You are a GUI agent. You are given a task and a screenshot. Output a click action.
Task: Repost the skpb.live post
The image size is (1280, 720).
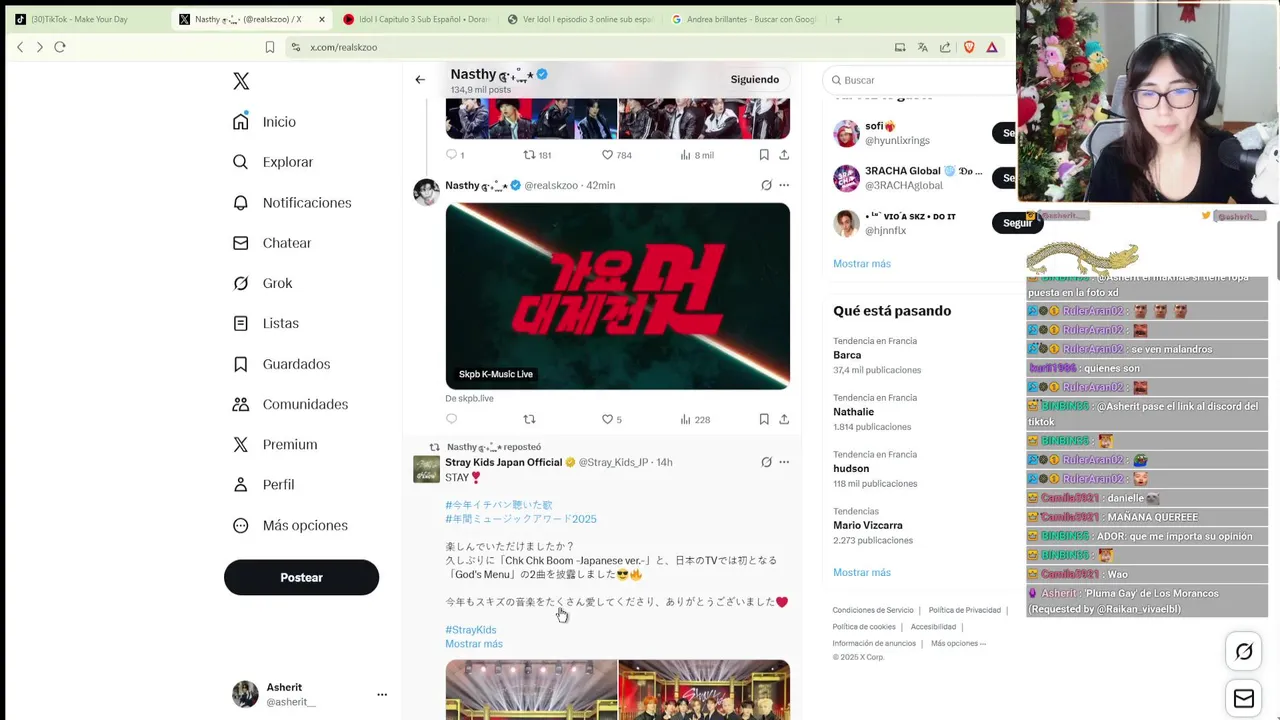click(x=530, y=419)
